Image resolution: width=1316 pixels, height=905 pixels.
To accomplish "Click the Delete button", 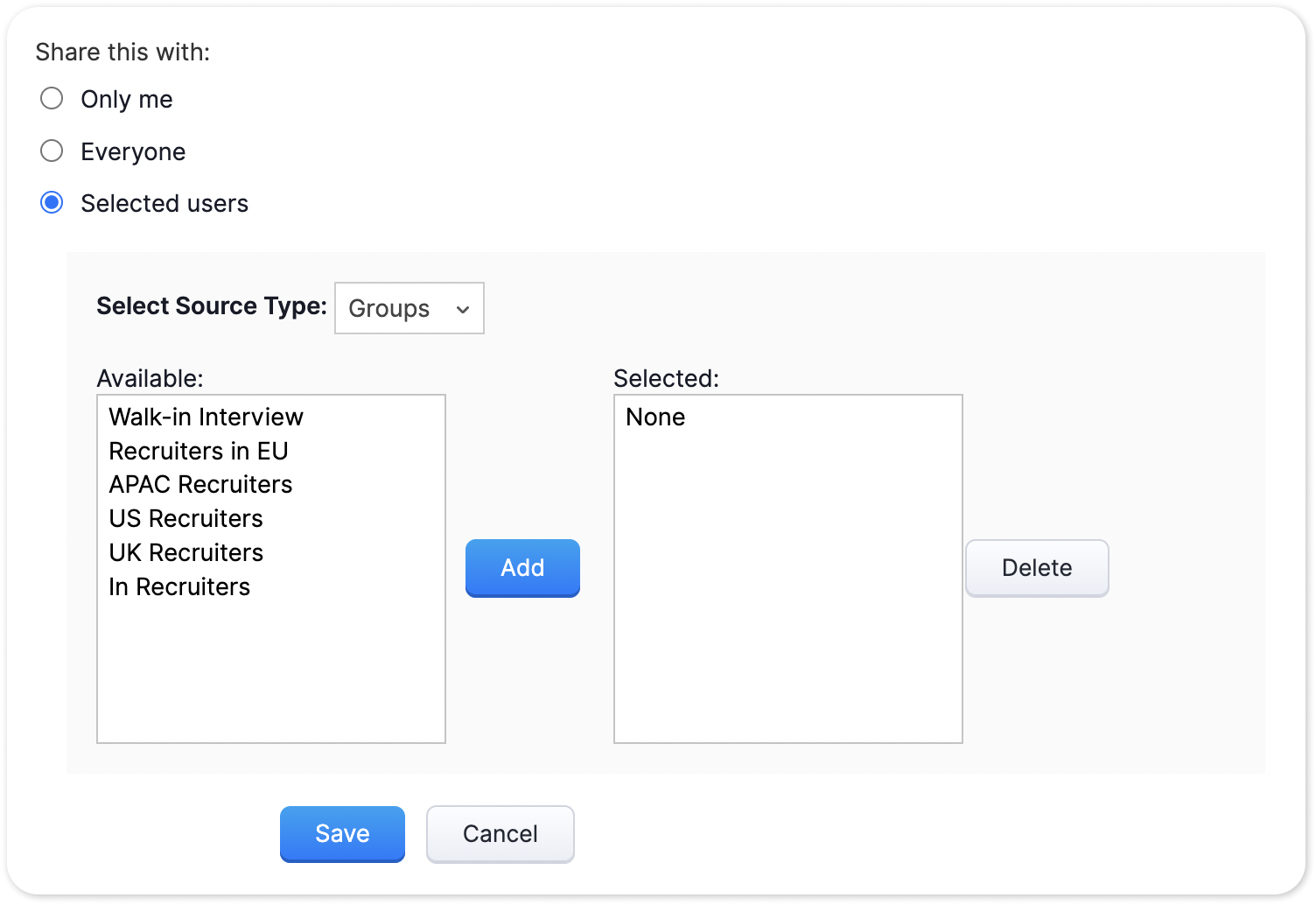I will click(x=1037, y=568).
